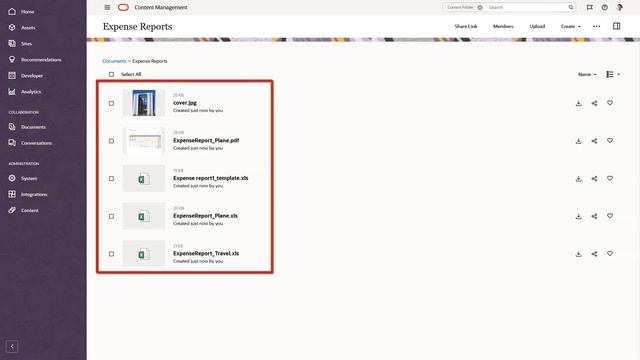The image size is (640, 360).
Task: Share ExpenseReport_Travel.xls
Action: 594,254
